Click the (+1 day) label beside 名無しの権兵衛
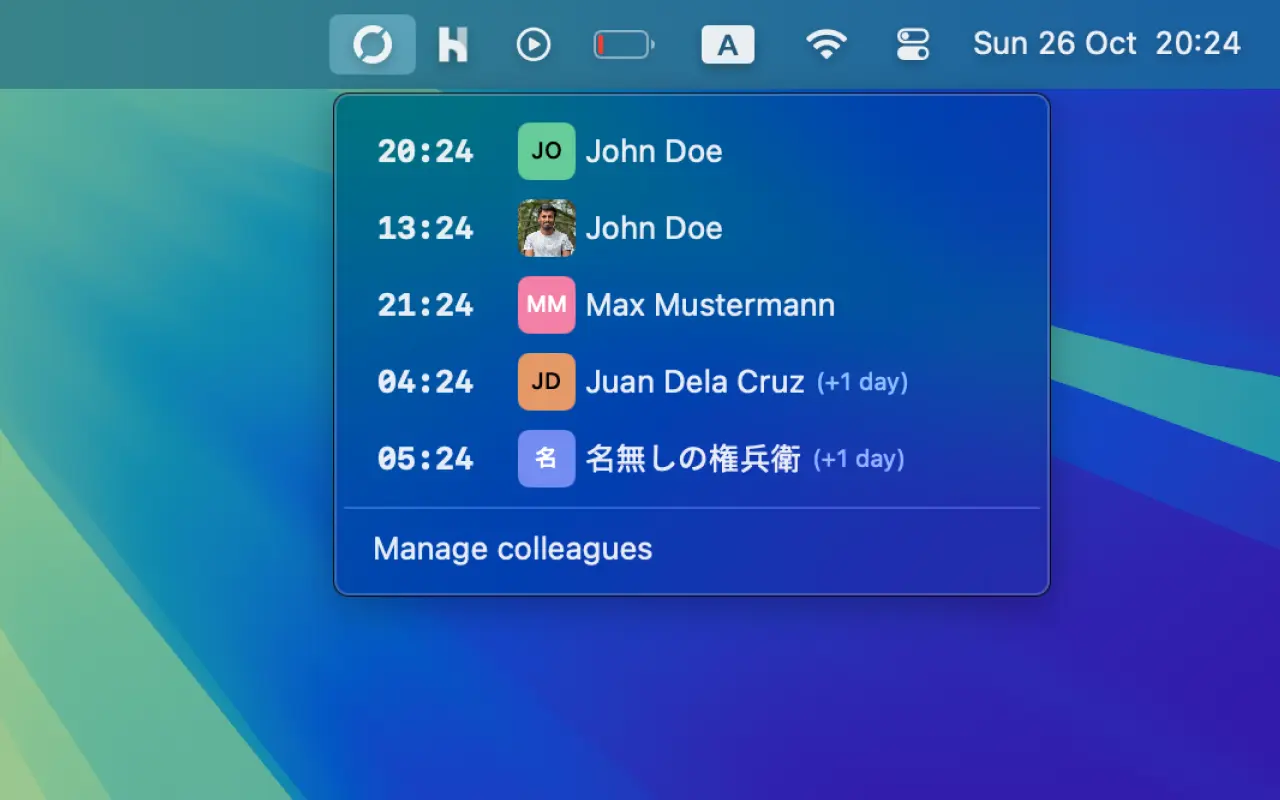Viewport: 1280px width, 800px height. click(858, 460)
